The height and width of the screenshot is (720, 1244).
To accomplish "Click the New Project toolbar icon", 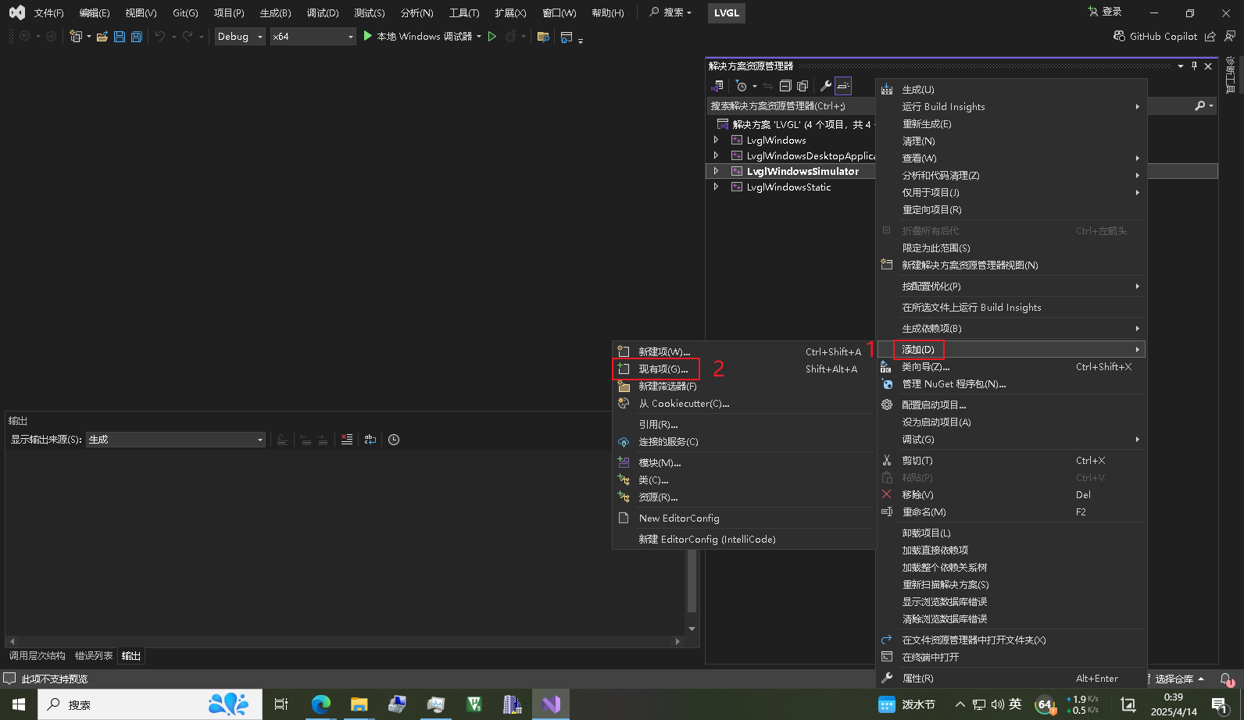I will (x=75, y=37).
